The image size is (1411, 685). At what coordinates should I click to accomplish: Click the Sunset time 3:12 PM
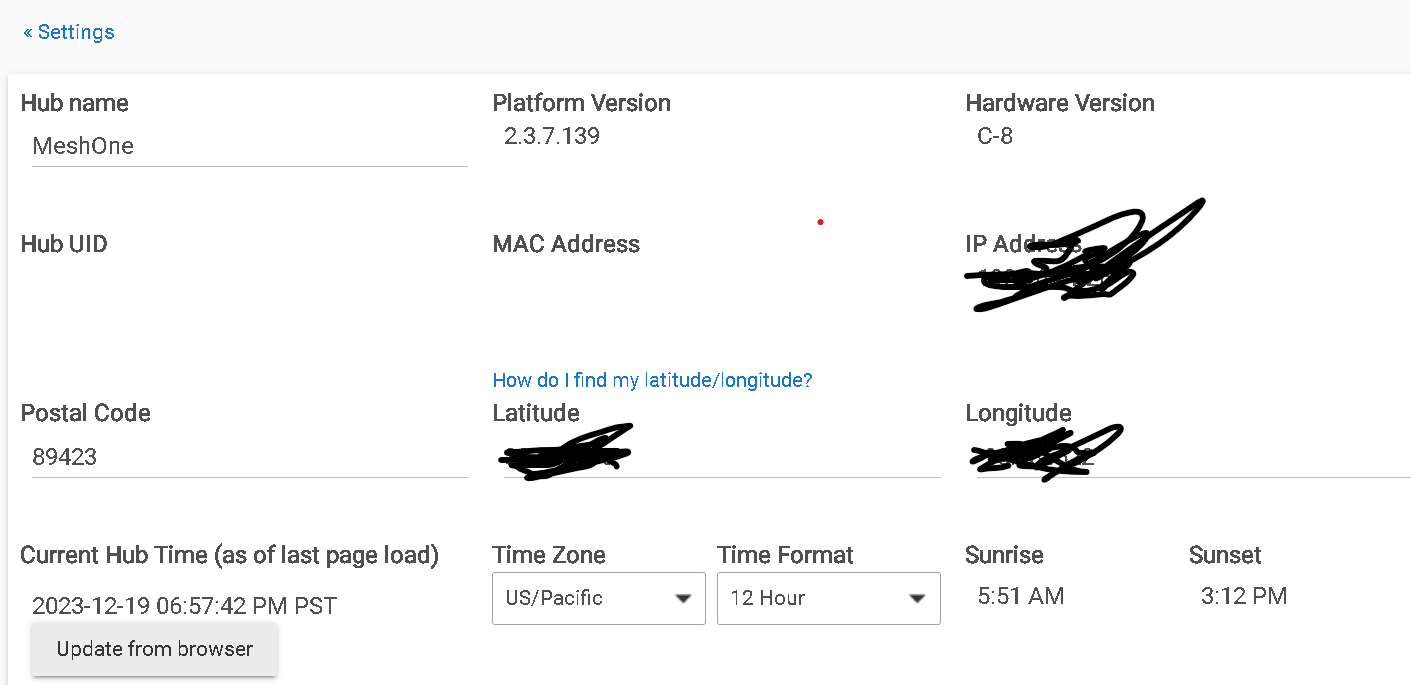pos(1244,597)
